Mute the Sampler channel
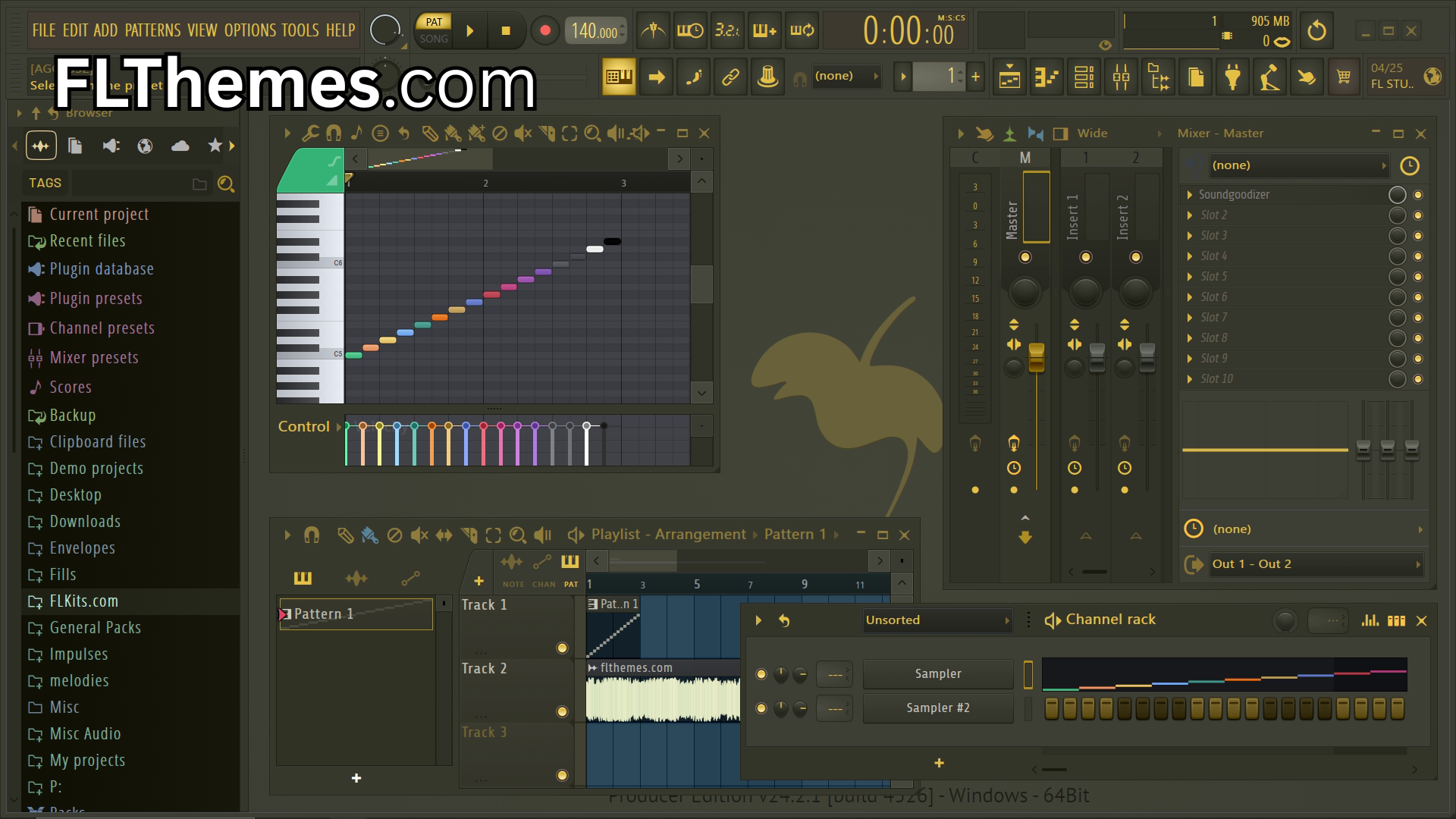 click(761, 674)
